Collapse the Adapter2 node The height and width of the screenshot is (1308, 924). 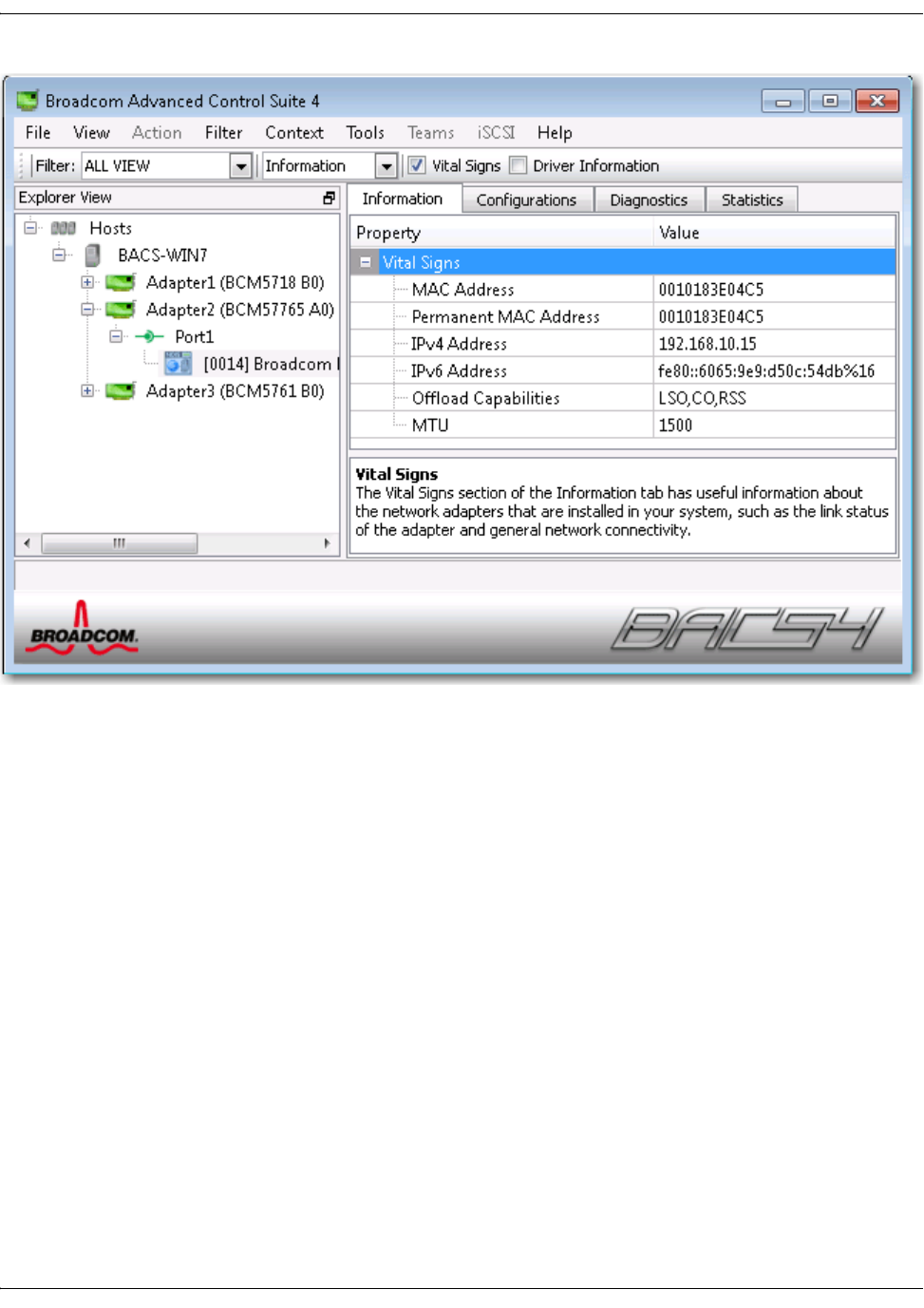tap(87, 310)
